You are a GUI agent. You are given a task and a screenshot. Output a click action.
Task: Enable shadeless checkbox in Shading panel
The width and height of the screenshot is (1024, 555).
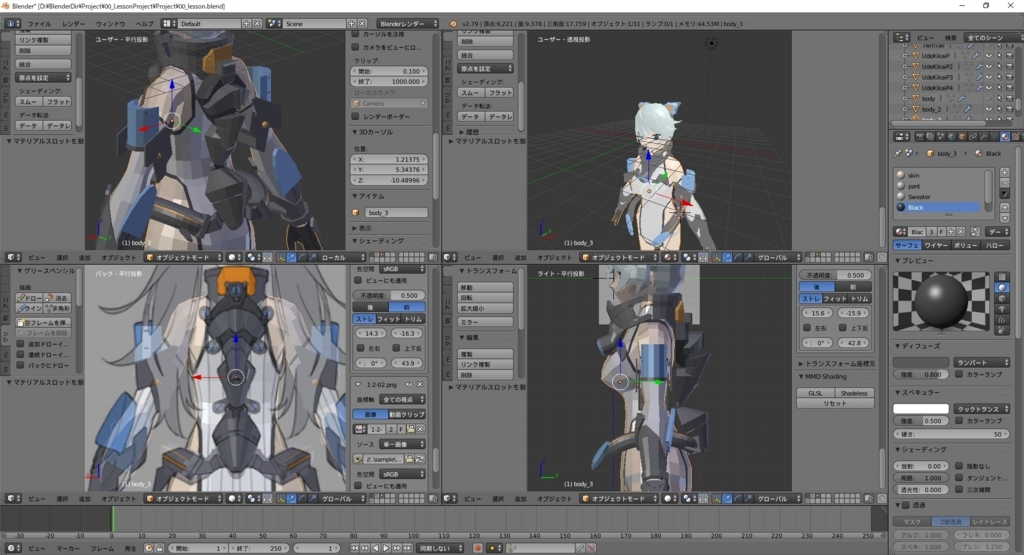959,466
